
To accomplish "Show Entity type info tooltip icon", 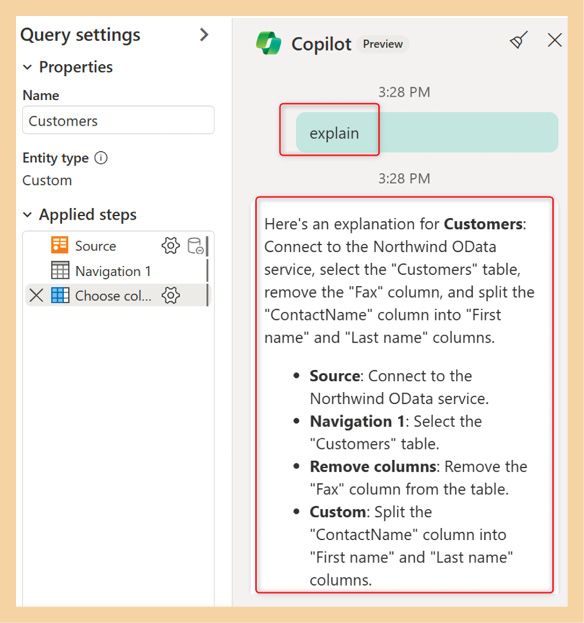I will tap(101, 158).
